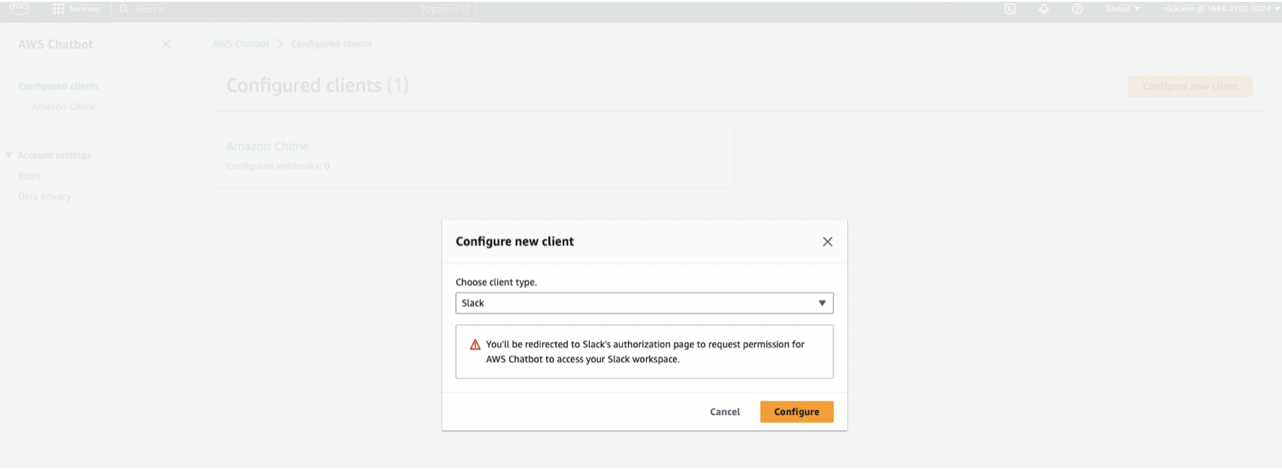Click Configured clients breadcrumb
Screen dimensions: 1282x470
click(331, 44)
